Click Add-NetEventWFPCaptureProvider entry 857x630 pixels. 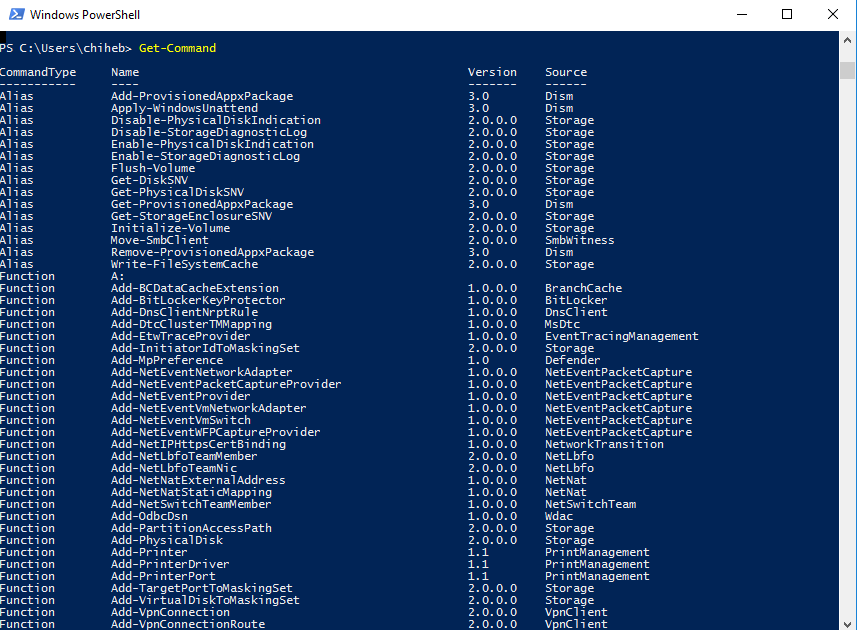point(215,433)
